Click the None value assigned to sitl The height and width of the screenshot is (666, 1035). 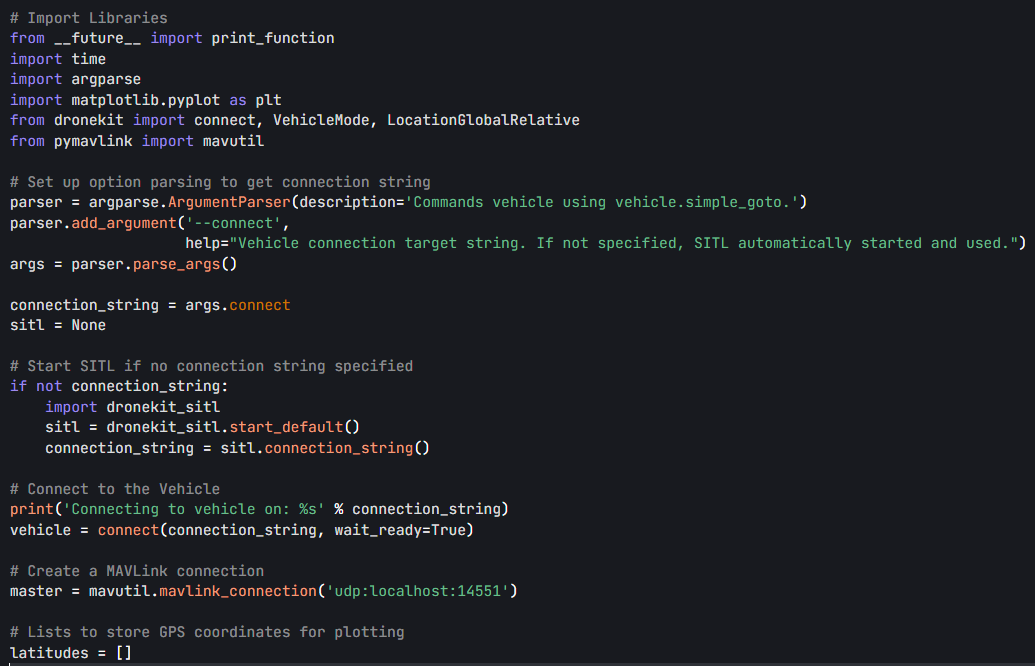(88, 325)
